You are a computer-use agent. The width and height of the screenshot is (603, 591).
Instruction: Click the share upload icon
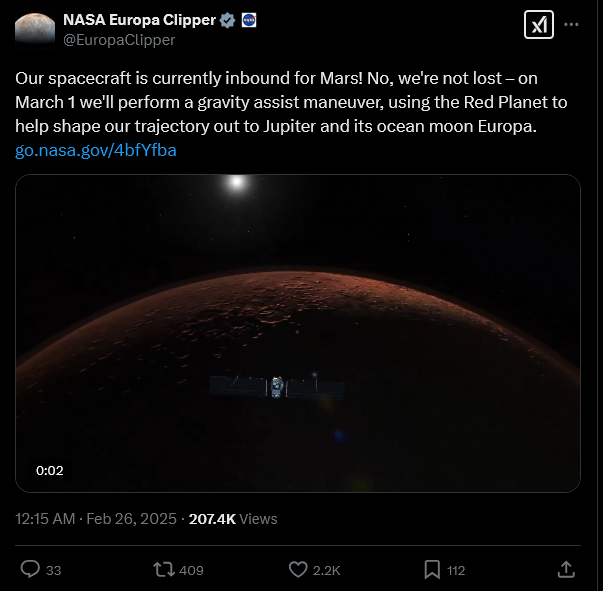pos(566,569)
